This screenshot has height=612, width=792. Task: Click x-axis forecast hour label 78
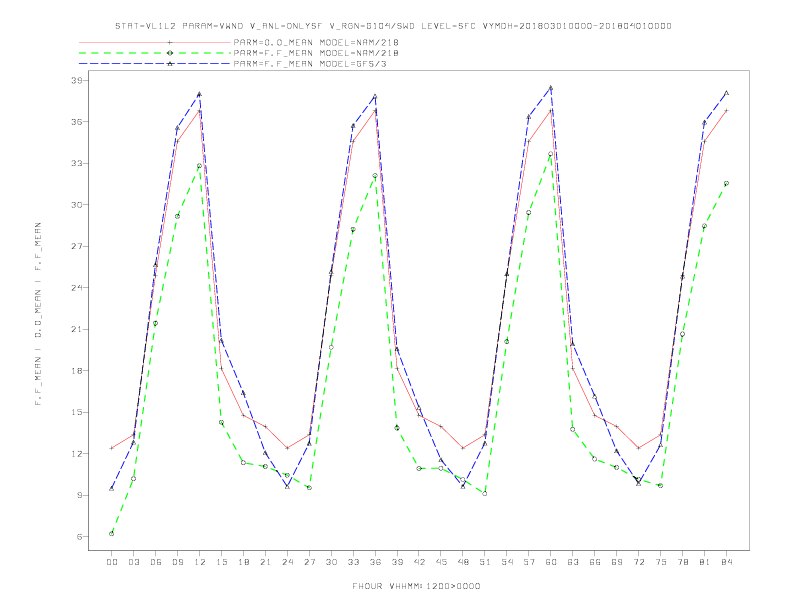pyautogui.click(x=683, y=562)
